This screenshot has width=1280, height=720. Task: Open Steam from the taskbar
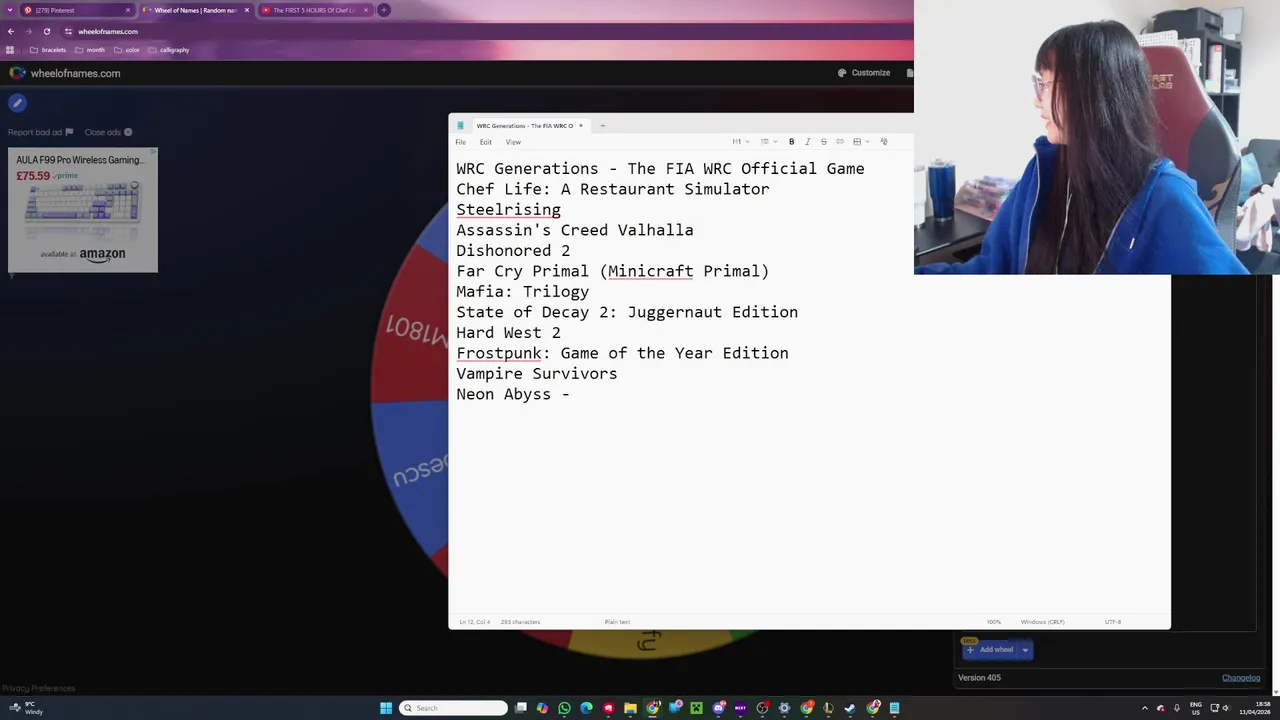pos(850,708)
